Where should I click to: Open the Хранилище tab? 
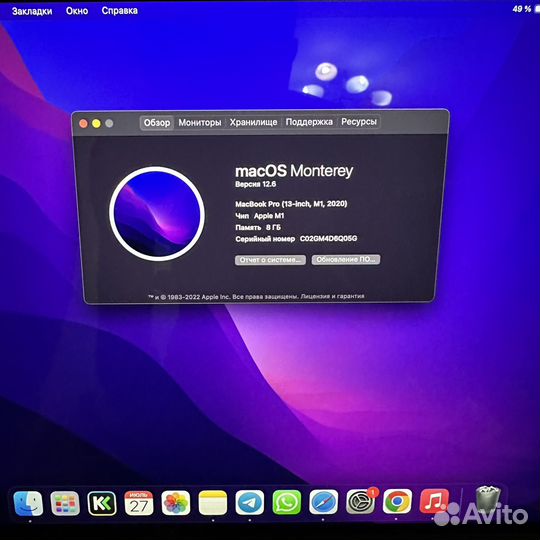pyautogui.click(x=253, y=122)
